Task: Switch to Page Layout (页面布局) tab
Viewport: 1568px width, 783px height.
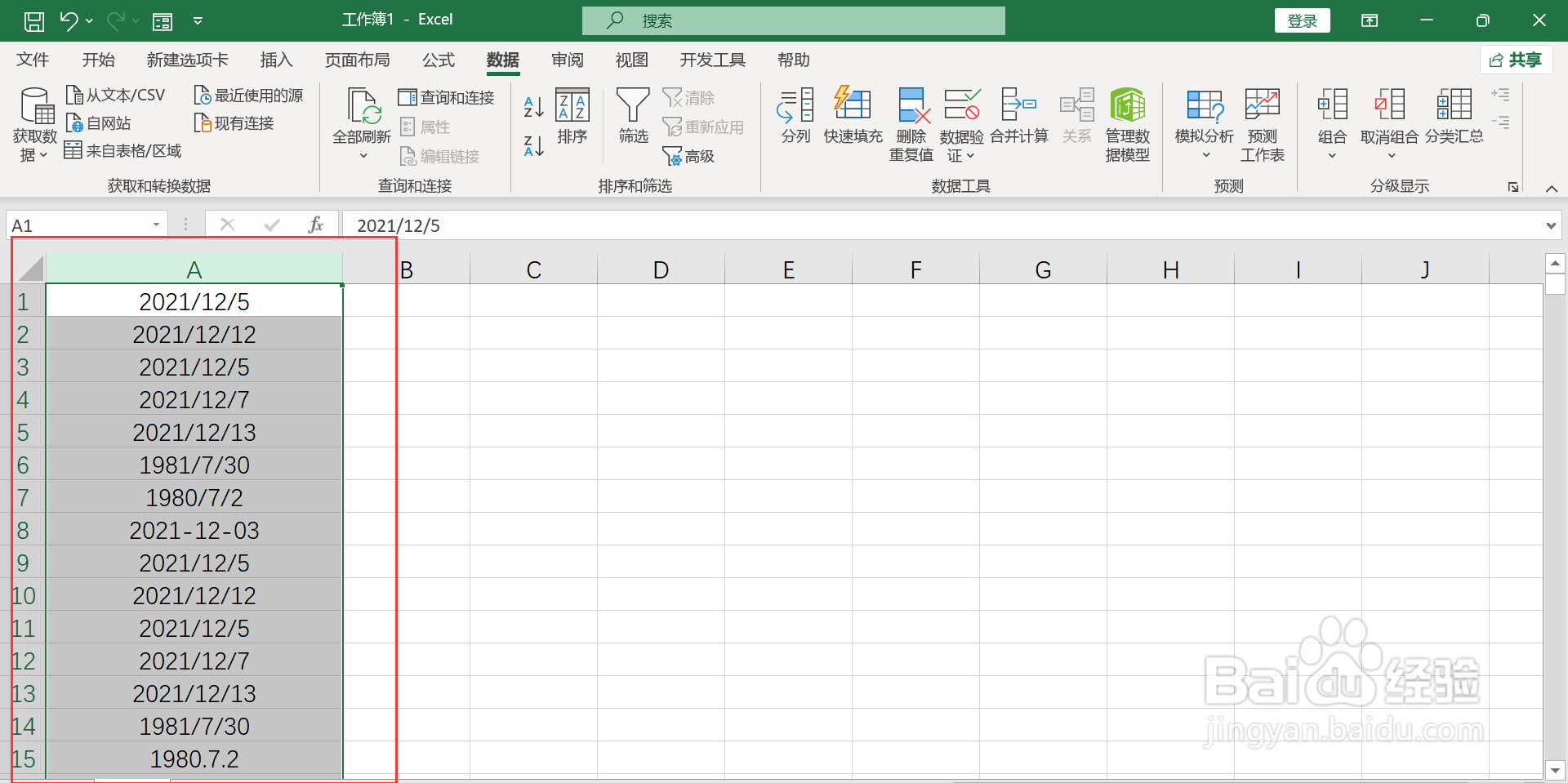Action: coord(357,60)
